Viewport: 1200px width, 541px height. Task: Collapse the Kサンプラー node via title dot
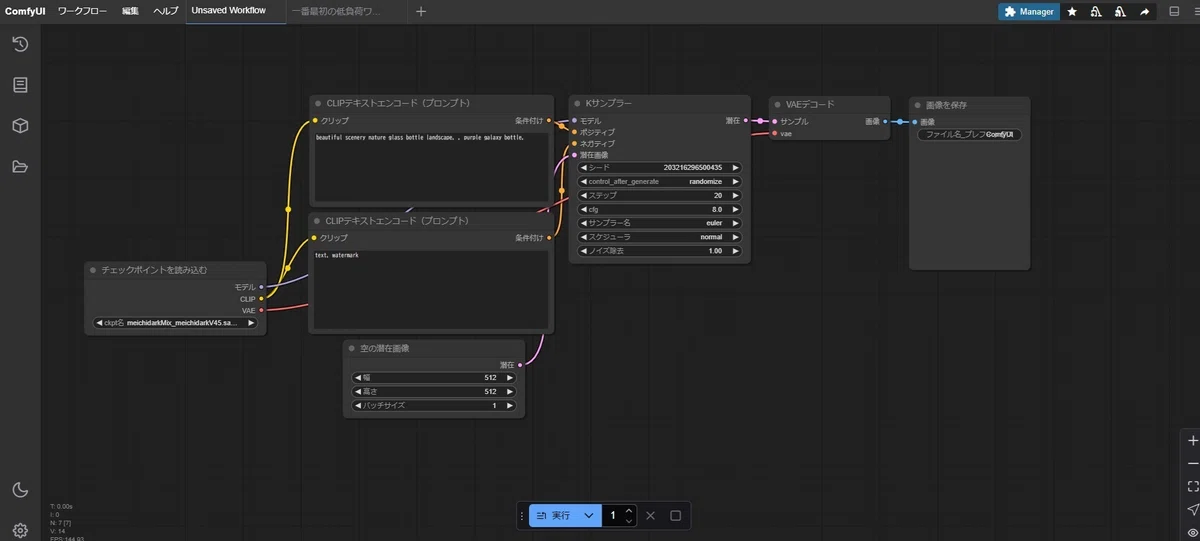(577, 103)
